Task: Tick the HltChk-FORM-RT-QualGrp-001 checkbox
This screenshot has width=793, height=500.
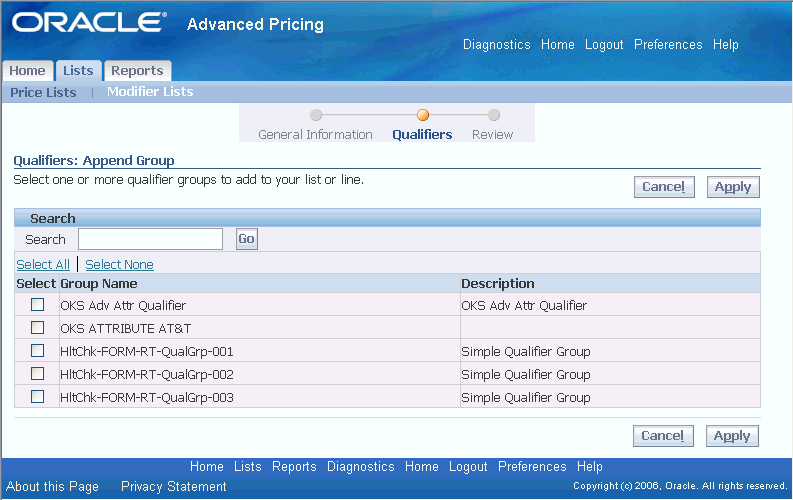Action: click(37, 351)
